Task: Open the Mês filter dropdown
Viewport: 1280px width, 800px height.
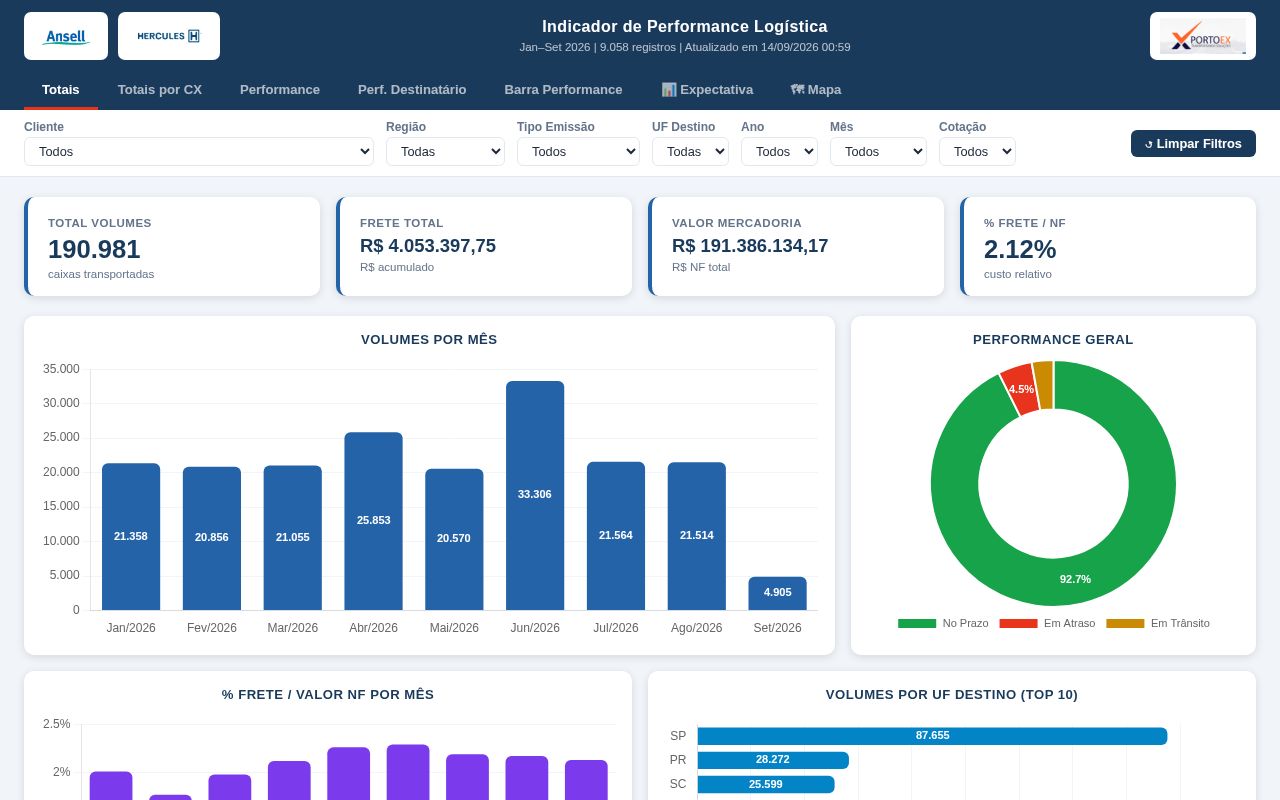Action: click(x=878, y=152)
